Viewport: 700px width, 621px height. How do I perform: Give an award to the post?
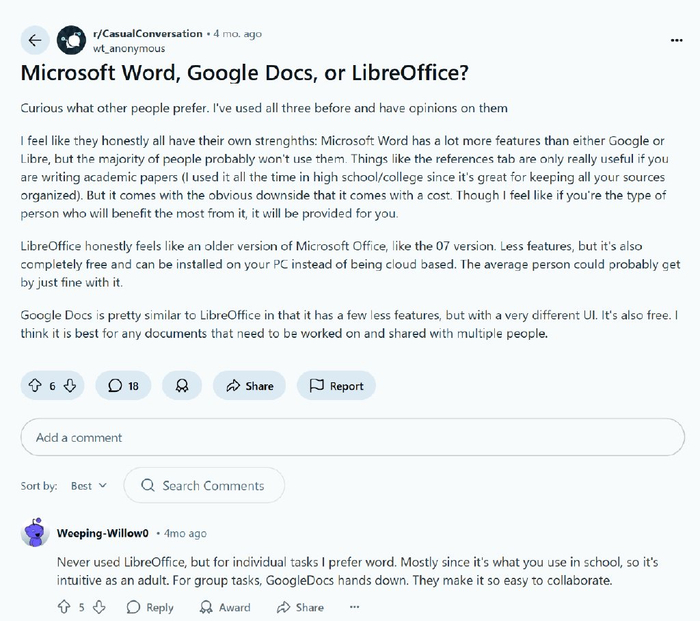tap(182, 385)
